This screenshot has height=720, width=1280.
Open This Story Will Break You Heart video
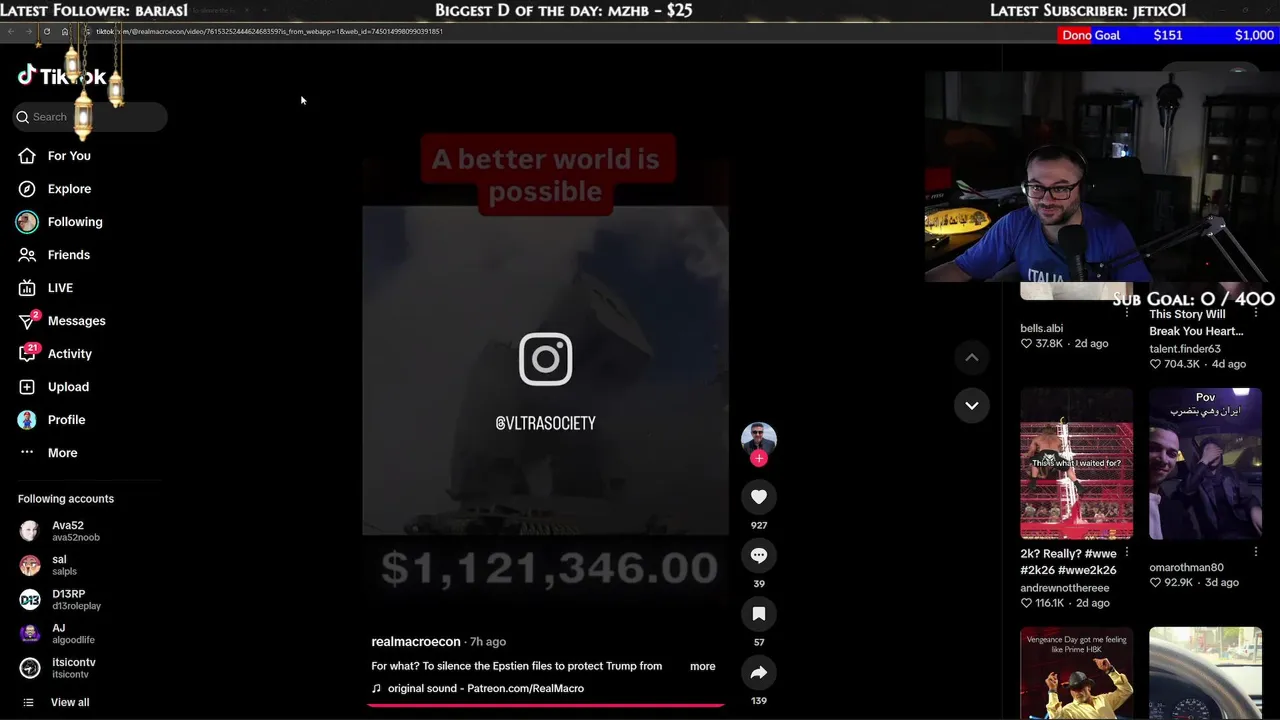(x=1196, y=323)
